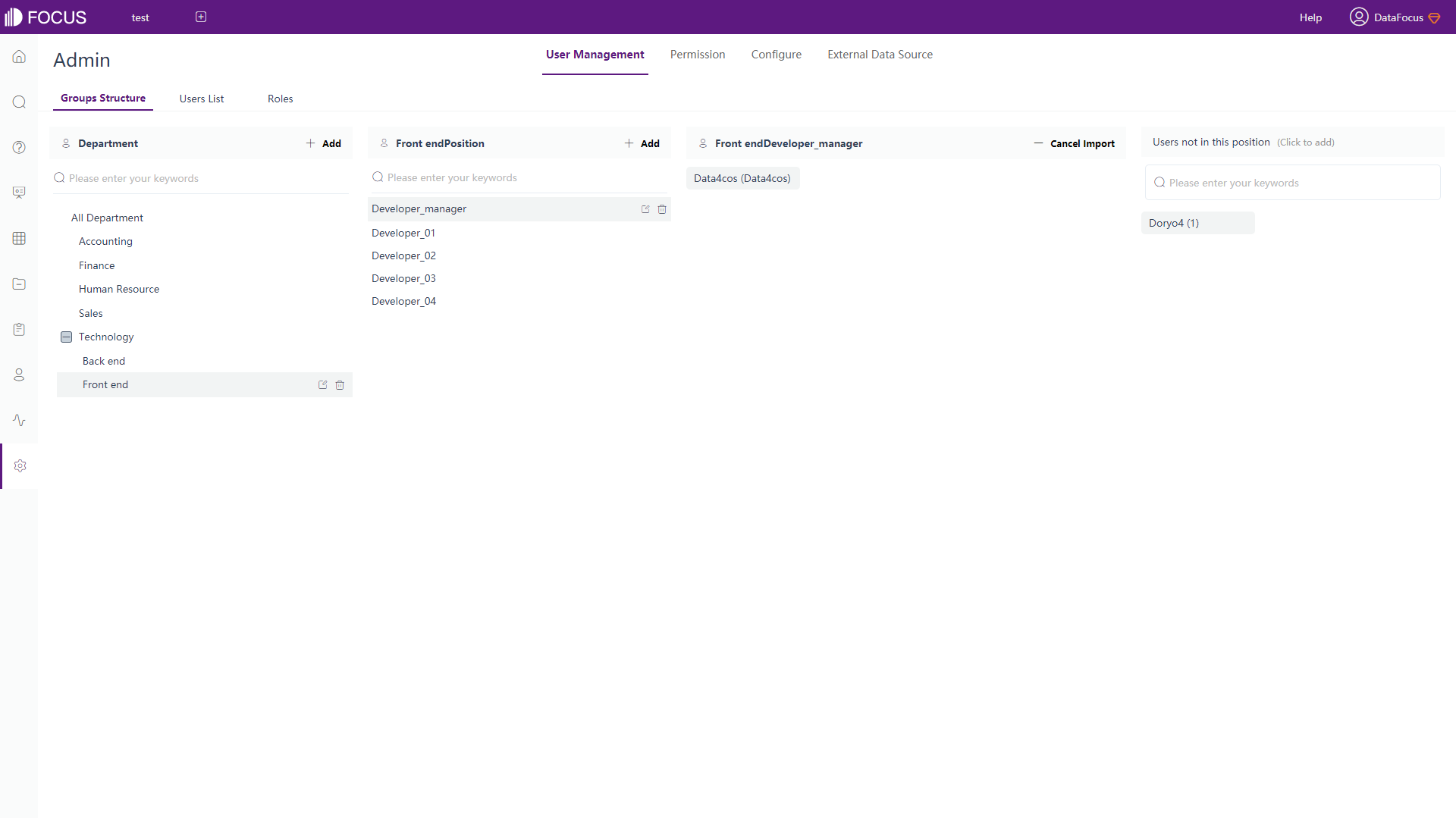Open the home icon in the sidebar

click(x=19, y=57)
